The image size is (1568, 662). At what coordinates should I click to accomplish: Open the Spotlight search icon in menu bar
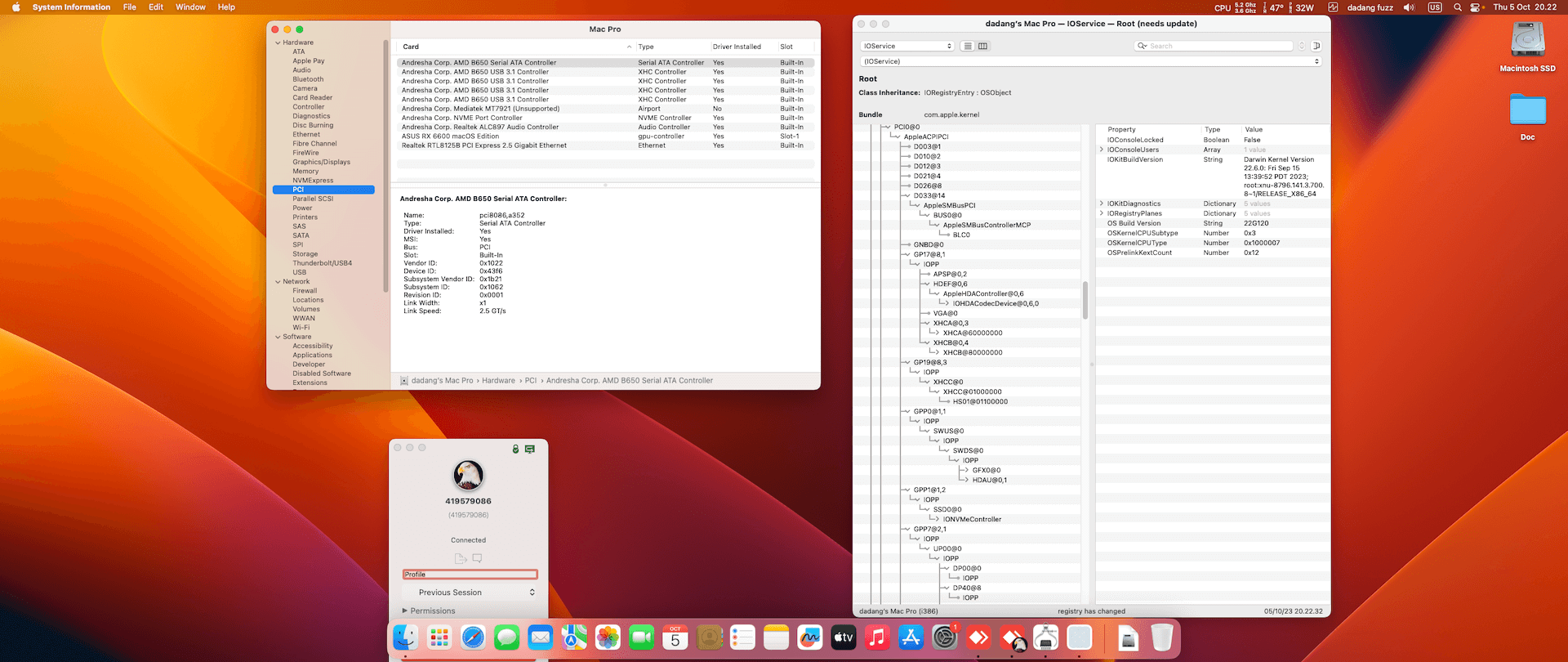[x=1457, y=7]
